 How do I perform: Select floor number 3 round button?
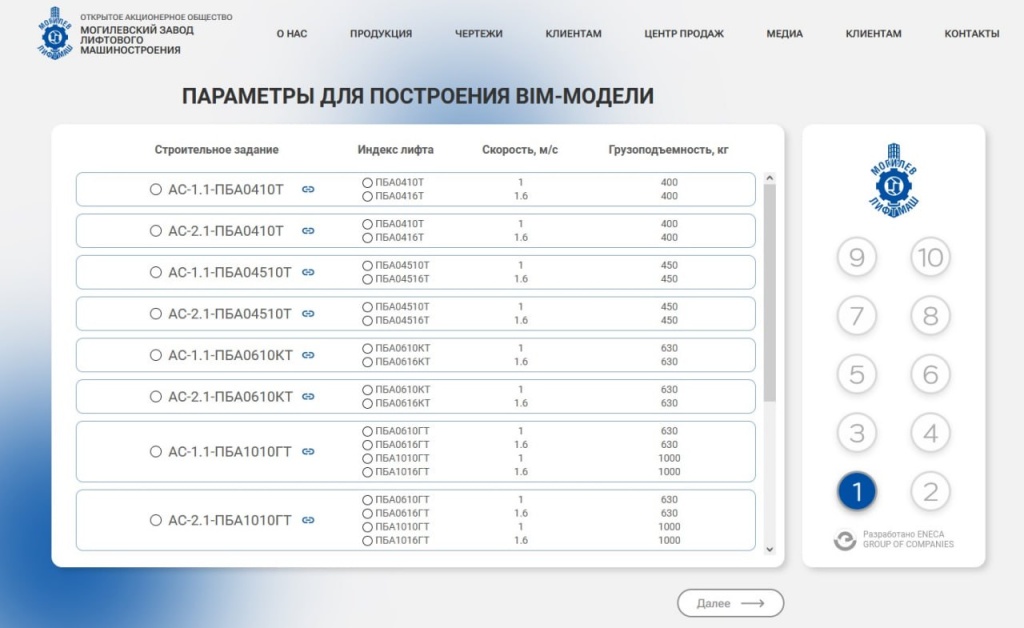856,433
